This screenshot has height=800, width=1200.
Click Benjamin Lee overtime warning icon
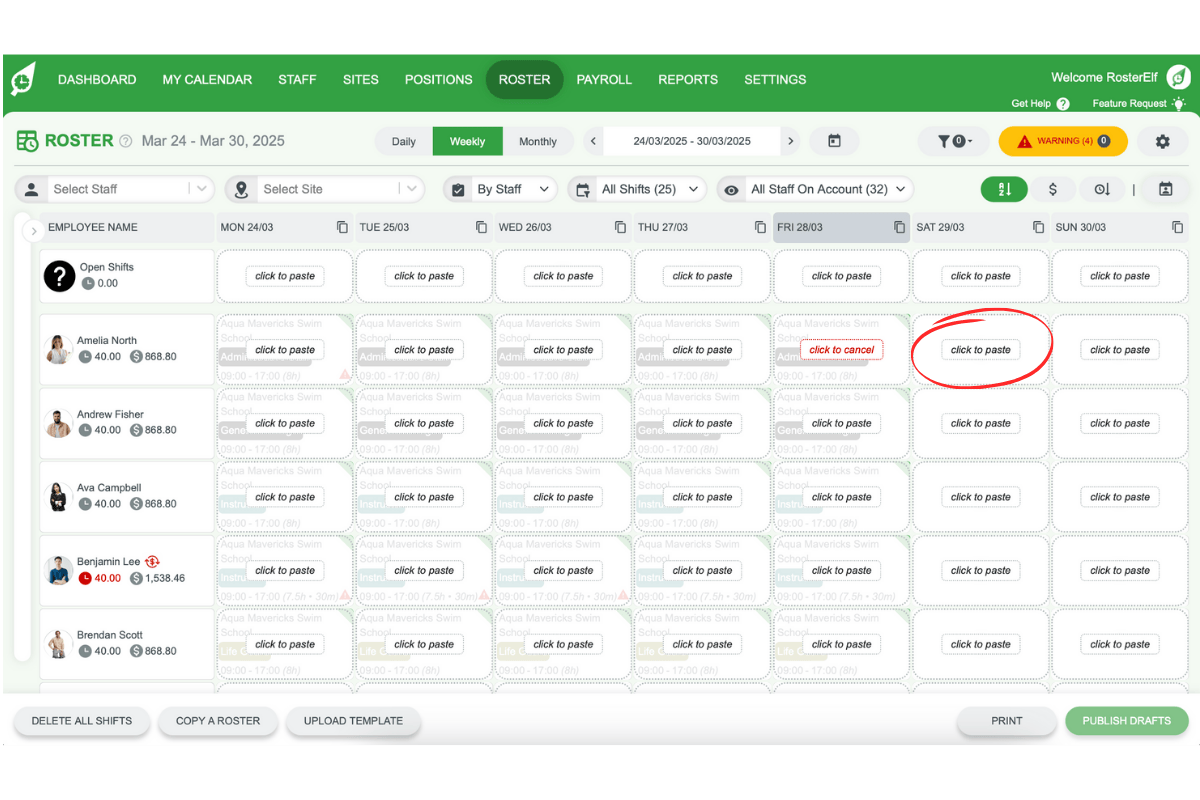pyautogui.click(x=152, y=562)
